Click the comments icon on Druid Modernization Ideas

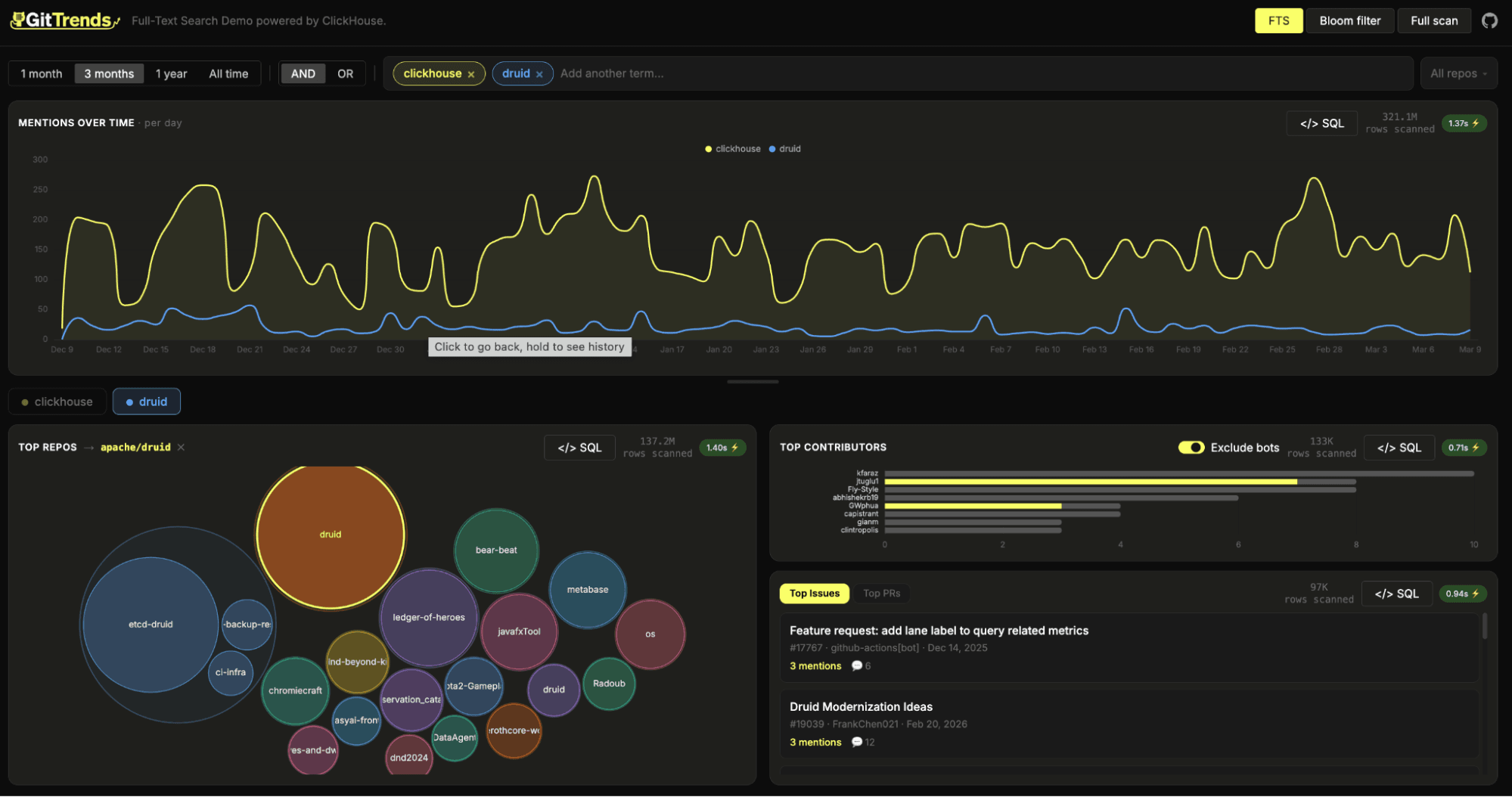point(857,743)
